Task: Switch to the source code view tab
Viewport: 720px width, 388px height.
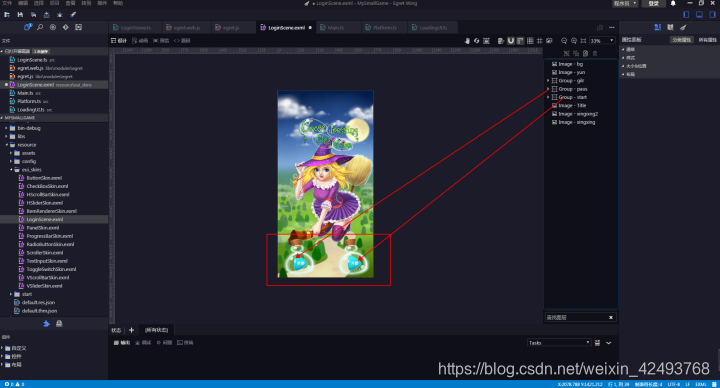Action: click(x=182, y=41)
